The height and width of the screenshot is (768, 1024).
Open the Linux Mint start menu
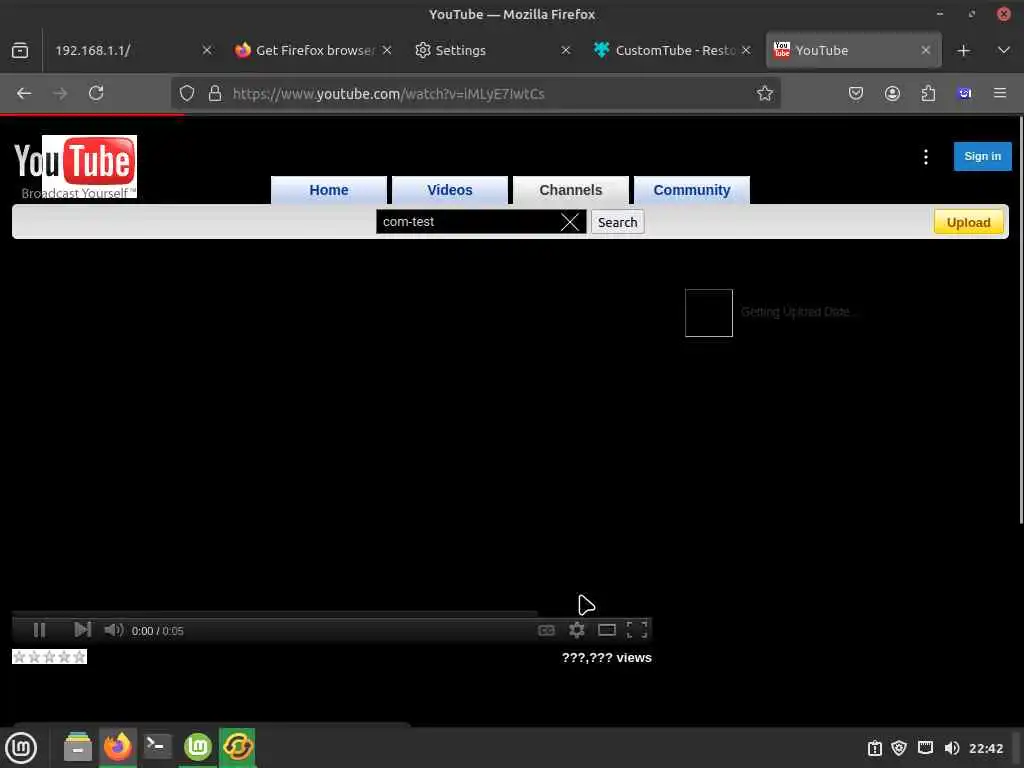tap(22, 747)
